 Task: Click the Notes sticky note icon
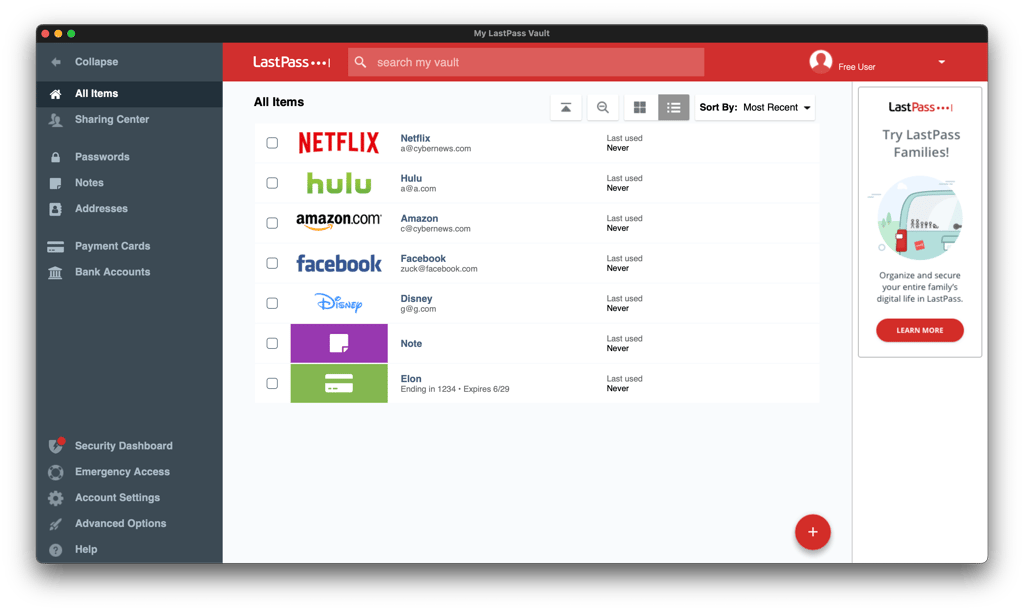pos(56,183)
